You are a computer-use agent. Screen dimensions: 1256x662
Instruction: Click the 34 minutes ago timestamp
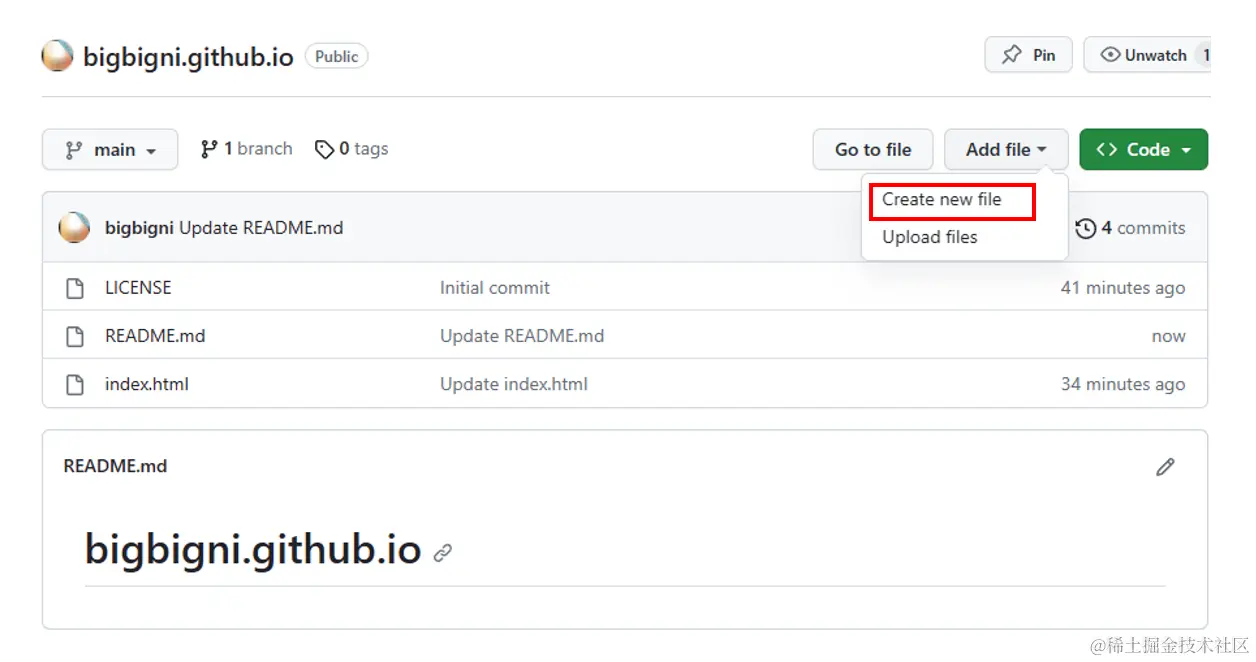(x=1123, y=384)
